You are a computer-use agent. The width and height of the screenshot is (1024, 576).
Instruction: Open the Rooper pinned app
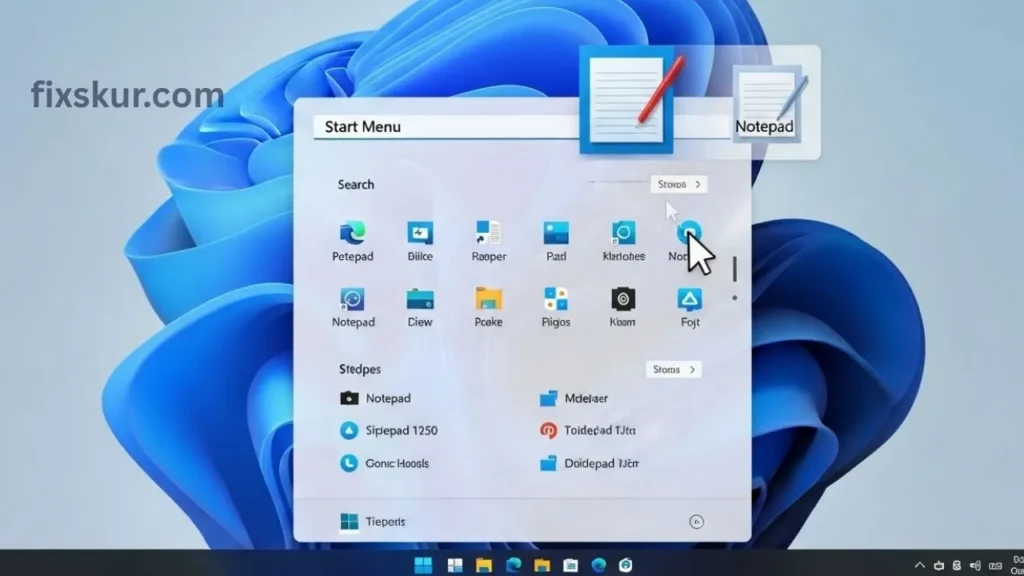(488, 242)
